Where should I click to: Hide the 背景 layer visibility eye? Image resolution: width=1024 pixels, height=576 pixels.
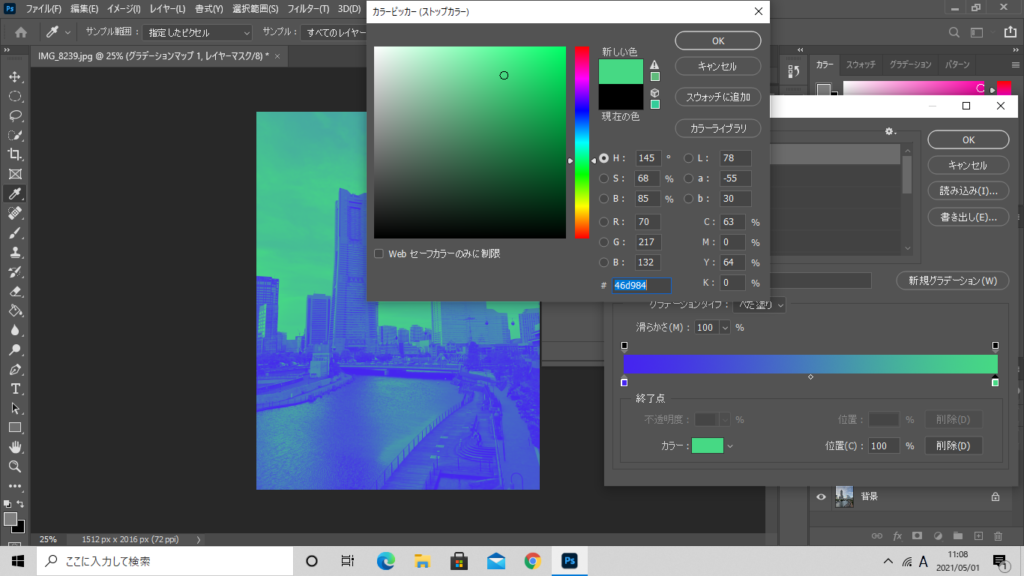point(821,497)
